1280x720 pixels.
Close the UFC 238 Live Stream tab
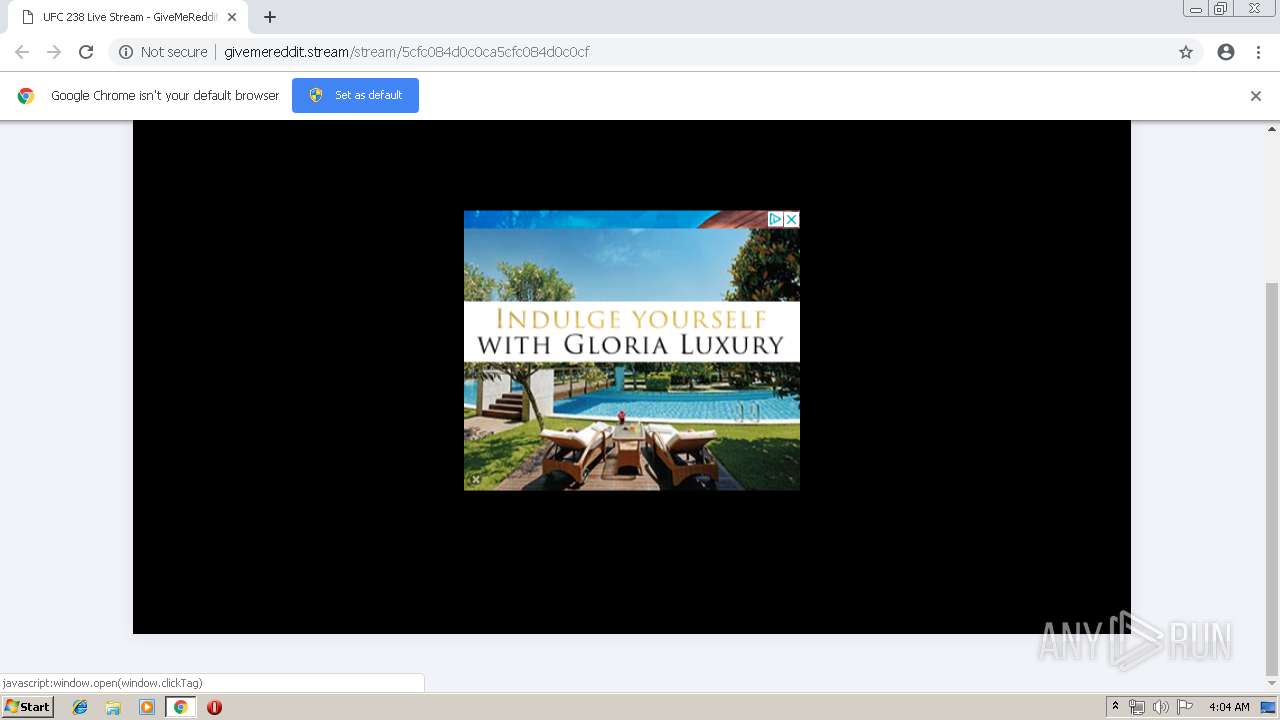click(232, 17)
